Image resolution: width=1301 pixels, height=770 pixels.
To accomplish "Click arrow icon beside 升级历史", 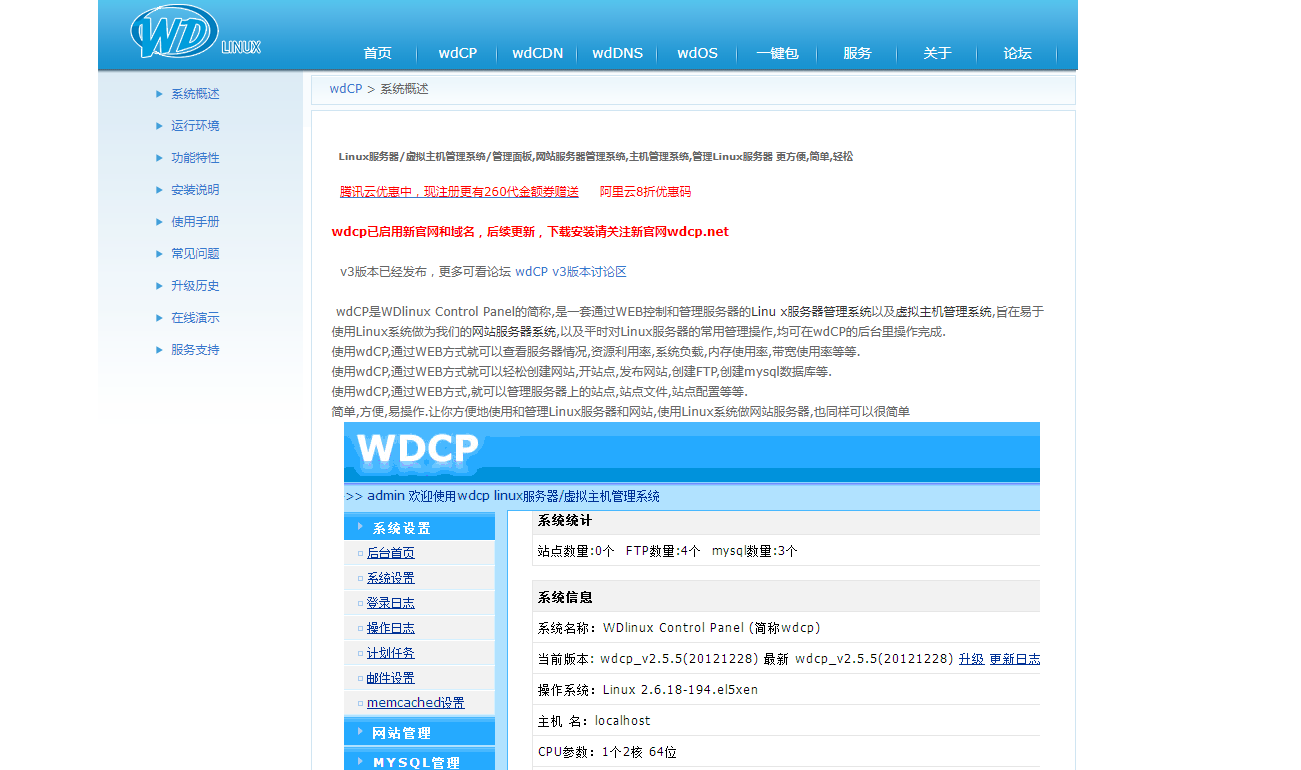I will [x=159, y=286].
